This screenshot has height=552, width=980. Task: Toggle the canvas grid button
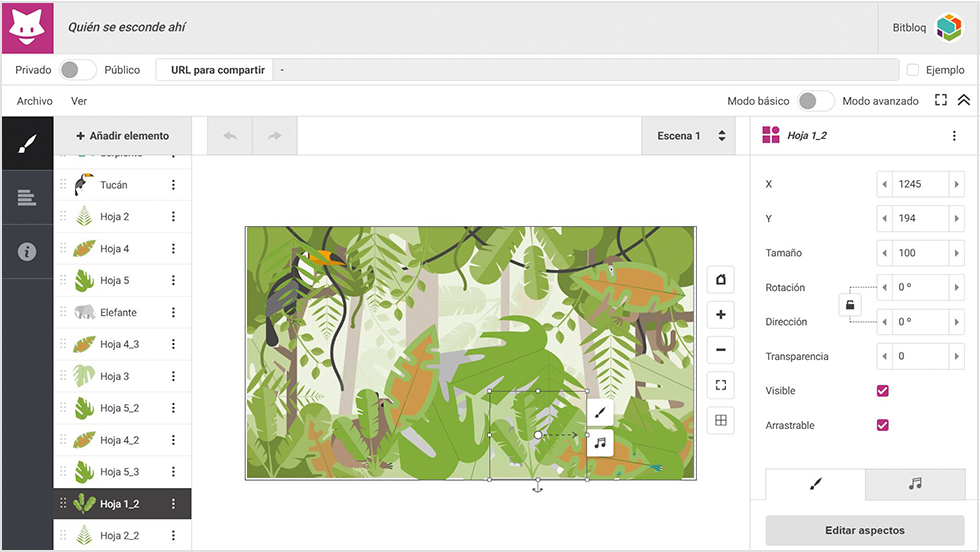pyautogui.click(x=721, y=420)
